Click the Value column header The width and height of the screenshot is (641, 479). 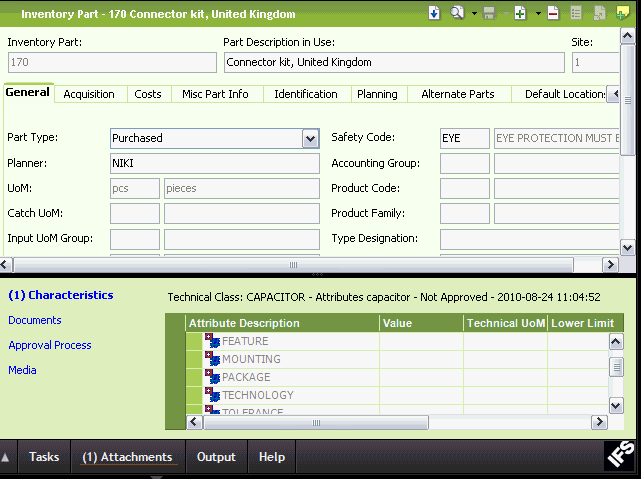click(421, 323)
